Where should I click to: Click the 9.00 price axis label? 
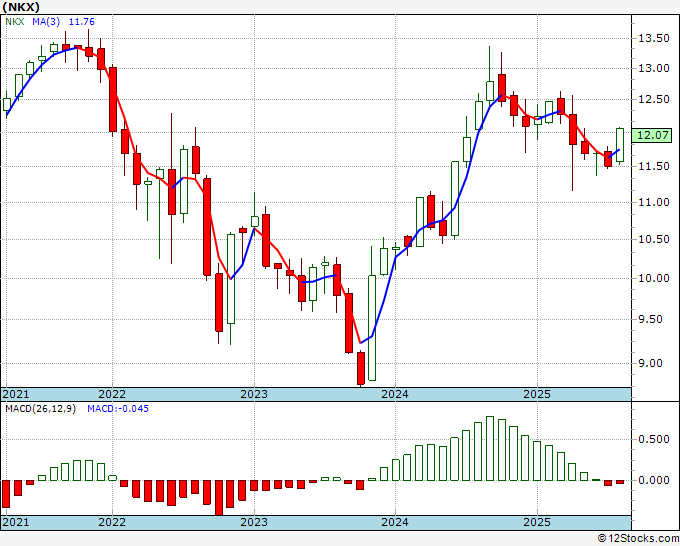651,363
